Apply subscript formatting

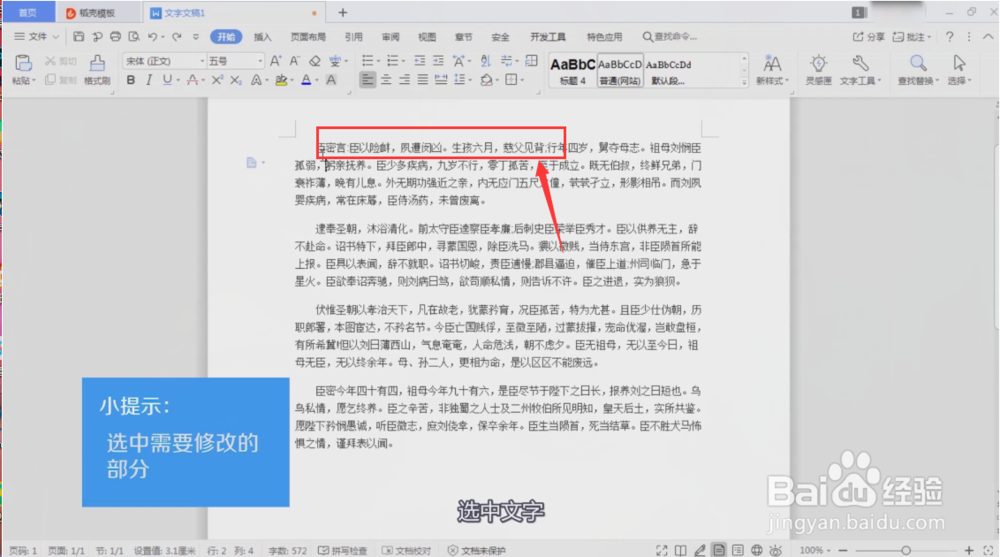point(236,80)
